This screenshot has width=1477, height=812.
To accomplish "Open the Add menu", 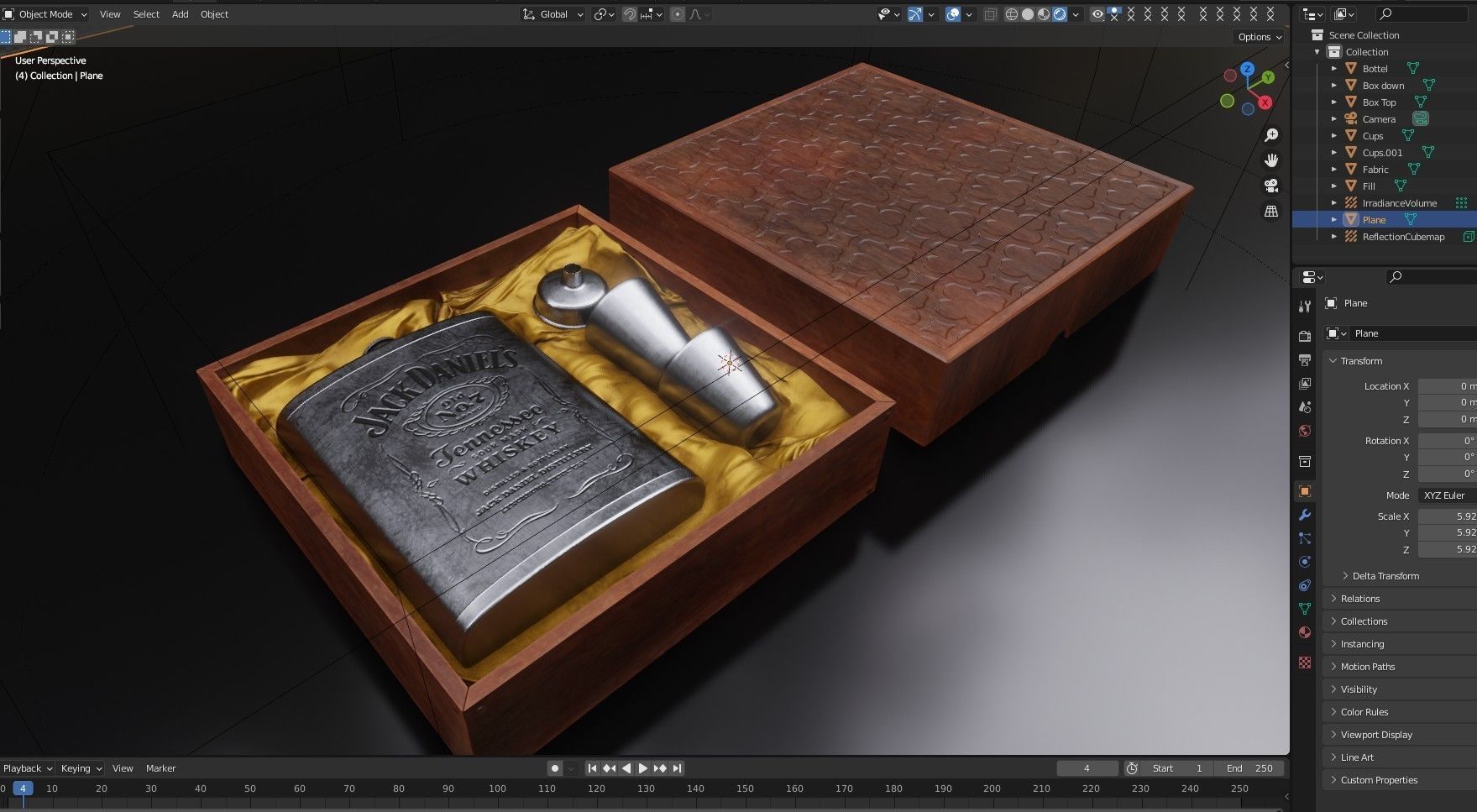I will click(x=180, y=14).
